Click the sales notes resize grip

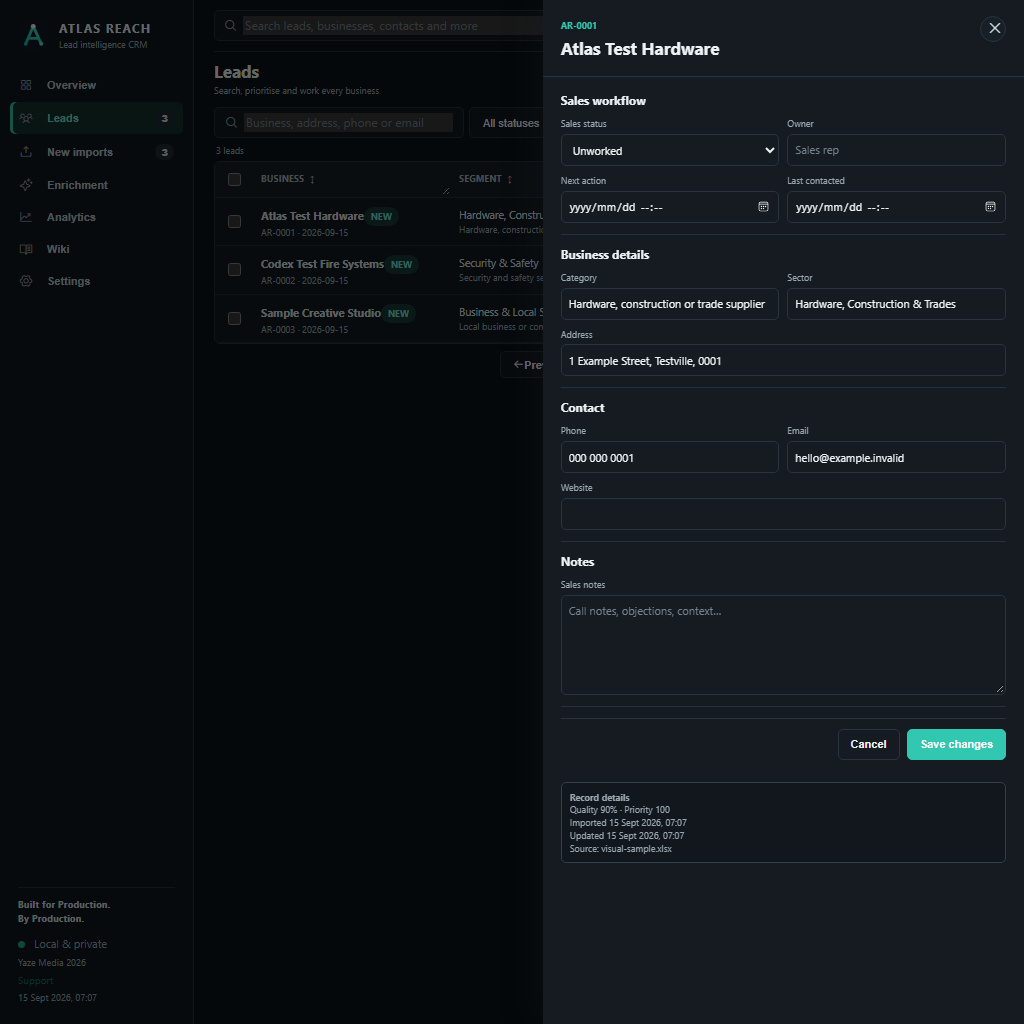coord(1000,690)
